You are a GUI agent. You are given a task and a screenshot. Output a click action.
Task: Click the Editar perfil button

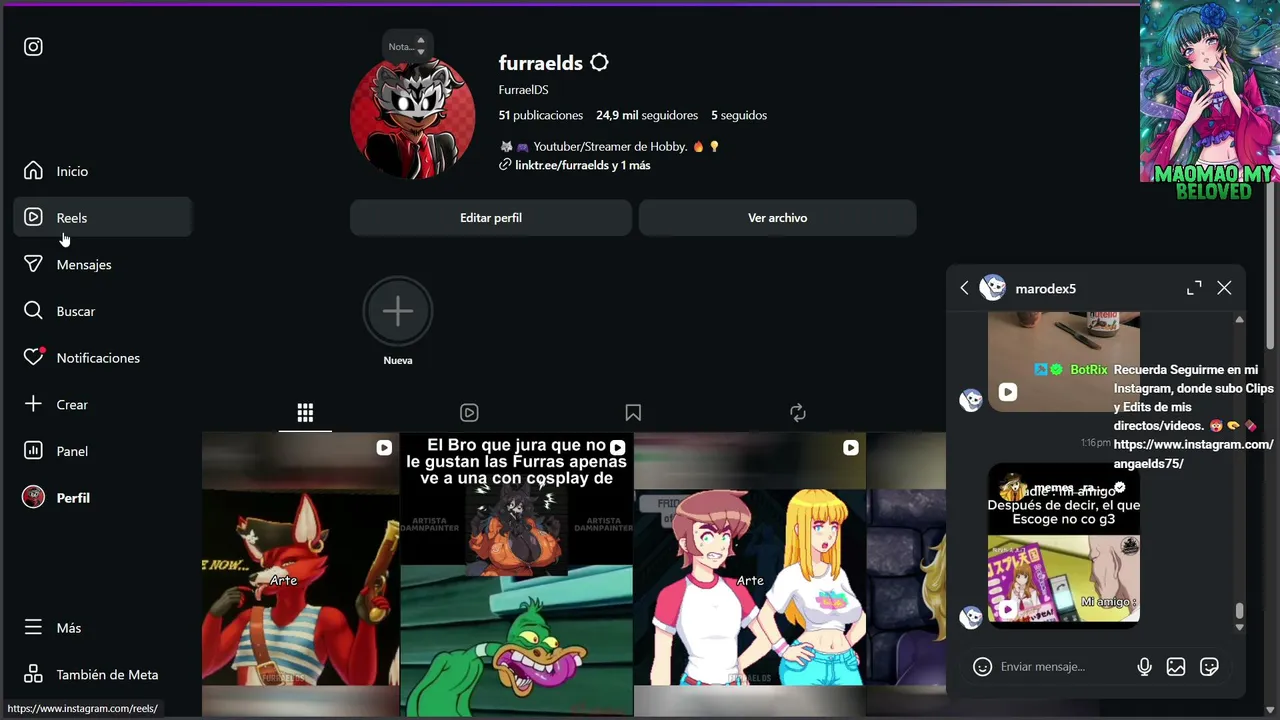pos(491,218)
